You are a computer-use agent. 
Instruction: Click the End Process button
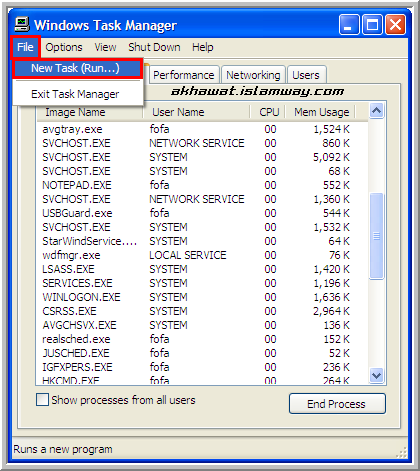(x=337, y=404)
